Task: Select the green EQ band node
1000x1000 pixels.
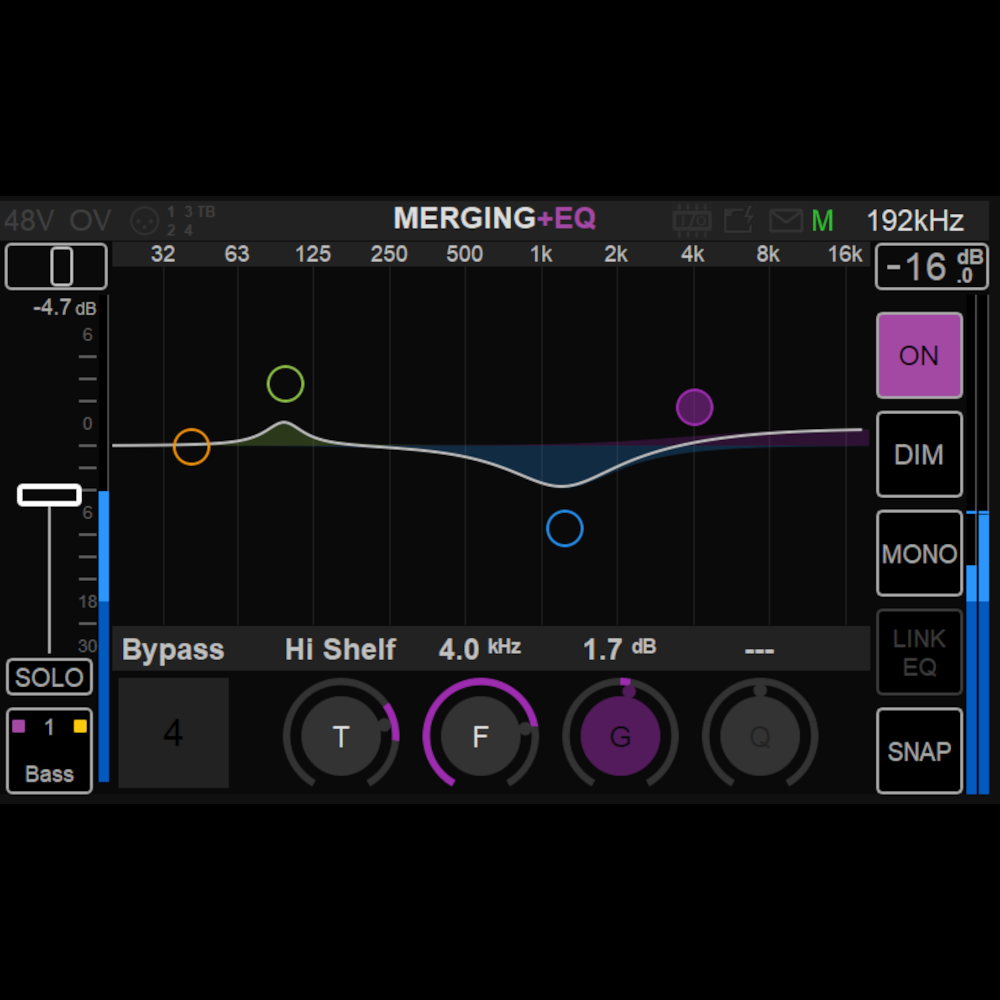Action: tap(285, 384)
